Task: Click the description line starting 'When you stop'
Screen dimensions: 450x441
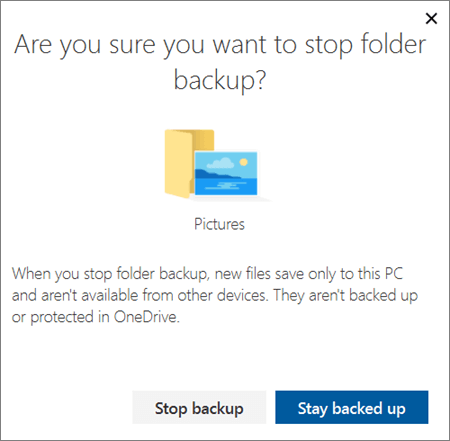Action: tap(207, 274)
